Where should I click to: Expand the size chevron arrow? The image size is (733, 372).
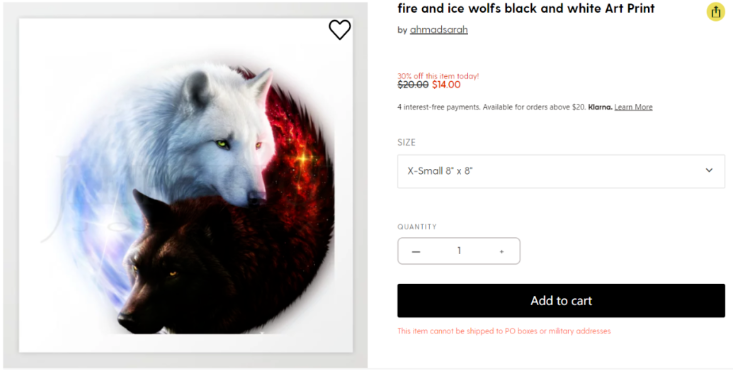coord(709,170)
